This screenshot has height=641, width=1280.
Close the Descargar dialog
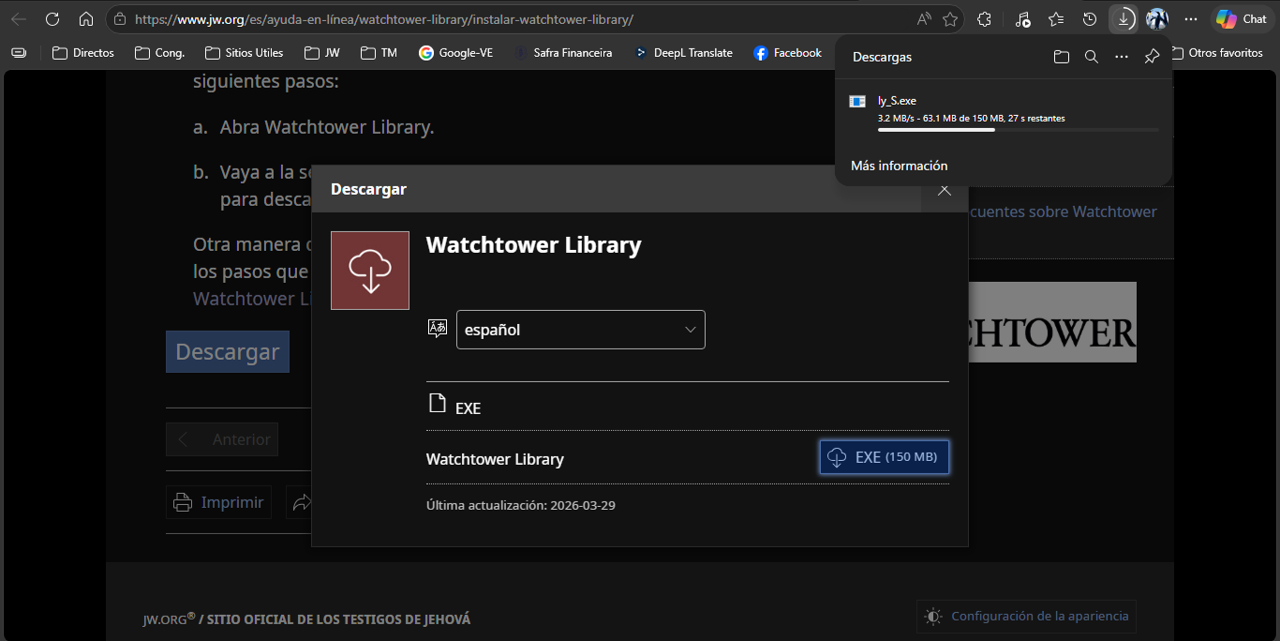tap(944, 189)
